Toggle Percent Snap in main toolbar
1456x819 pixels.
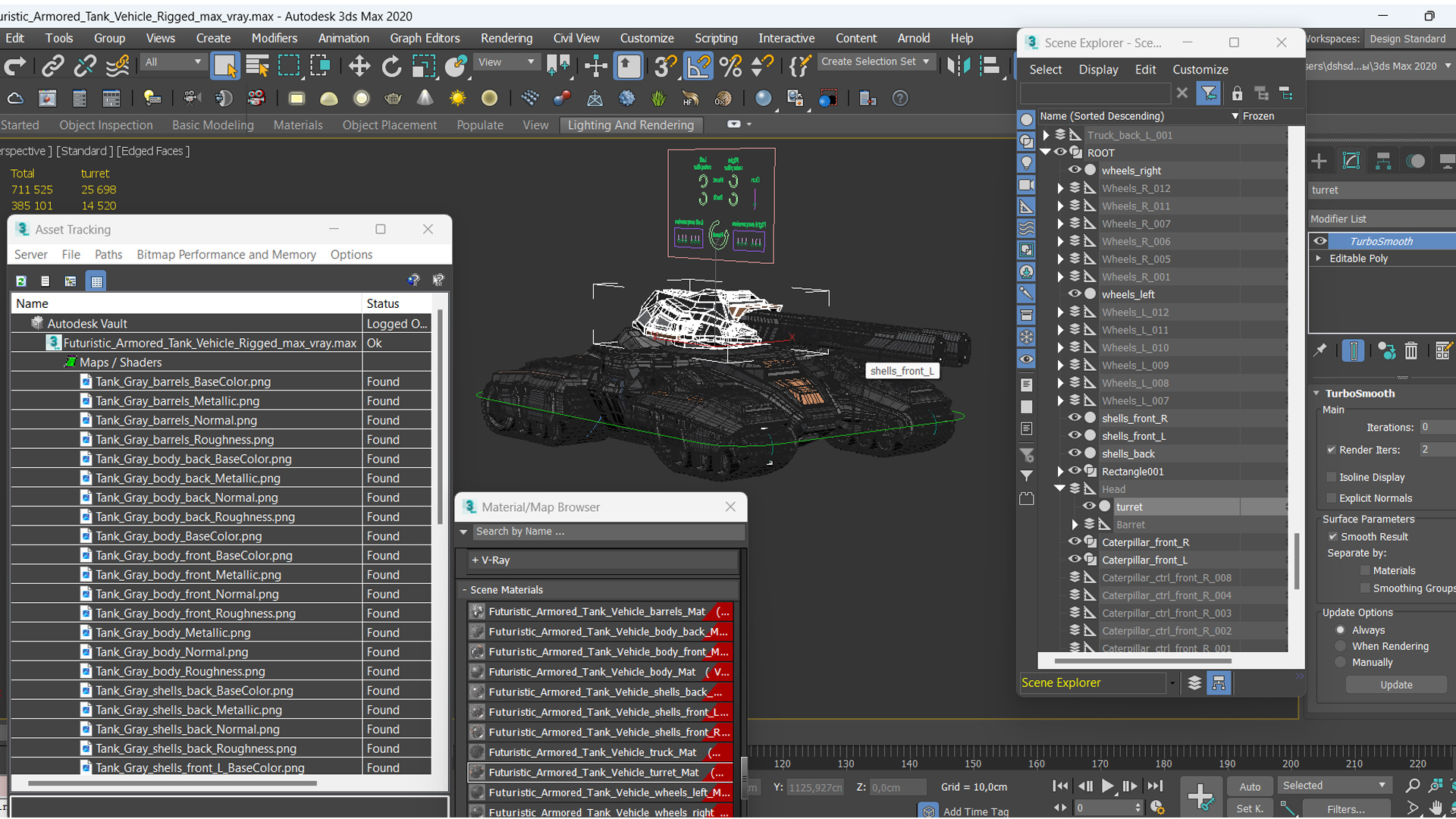(730, 66)
